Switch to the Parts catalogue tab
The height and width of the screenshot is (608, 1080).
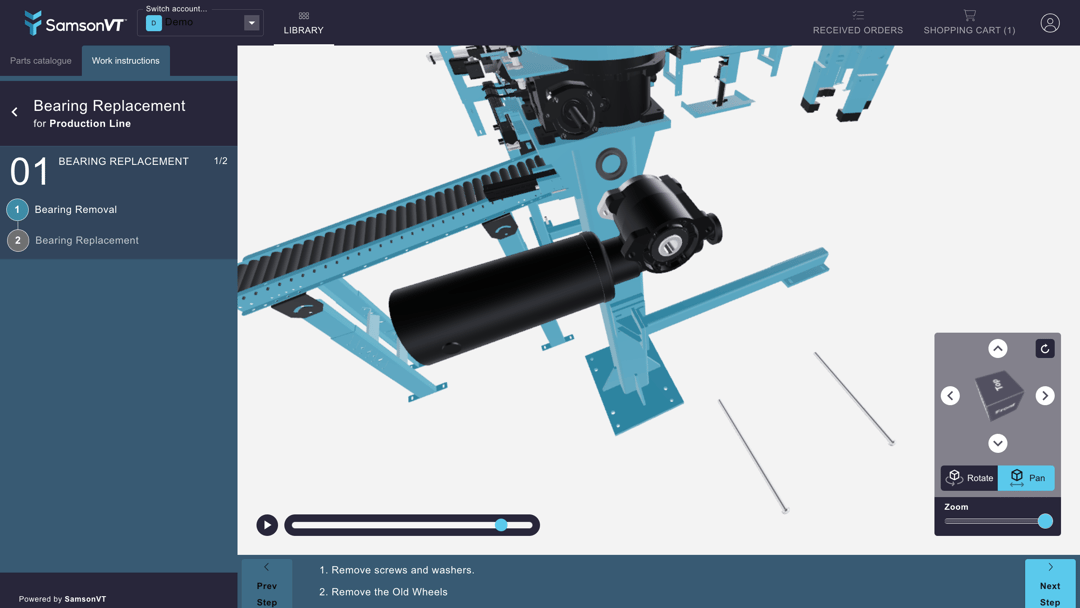point(40,60)
